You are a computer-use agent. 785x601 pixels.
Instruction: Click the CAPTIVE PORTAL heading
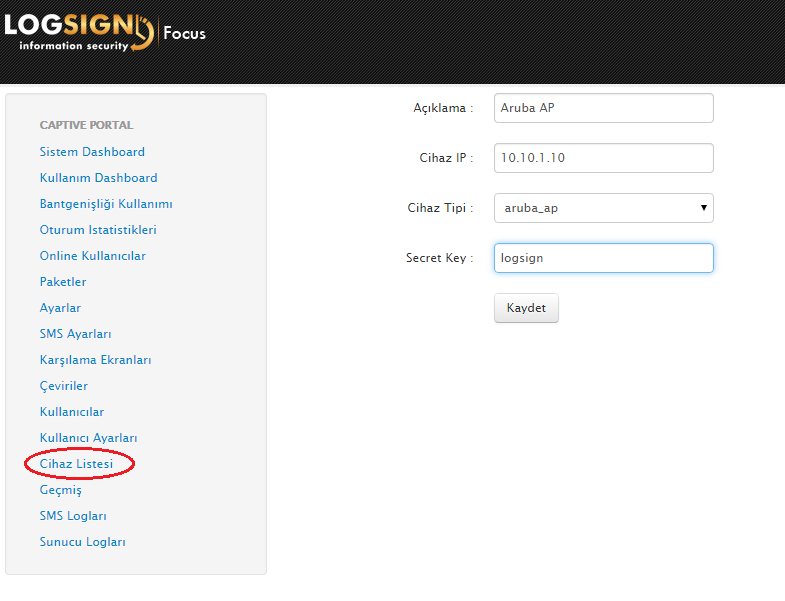coord(87,125)
